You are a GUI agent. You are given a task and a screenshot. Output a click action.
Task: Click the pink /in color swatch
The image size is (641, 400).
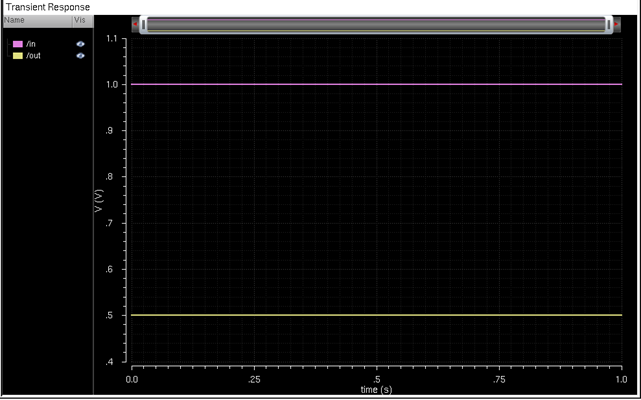[x=18, y=44]
